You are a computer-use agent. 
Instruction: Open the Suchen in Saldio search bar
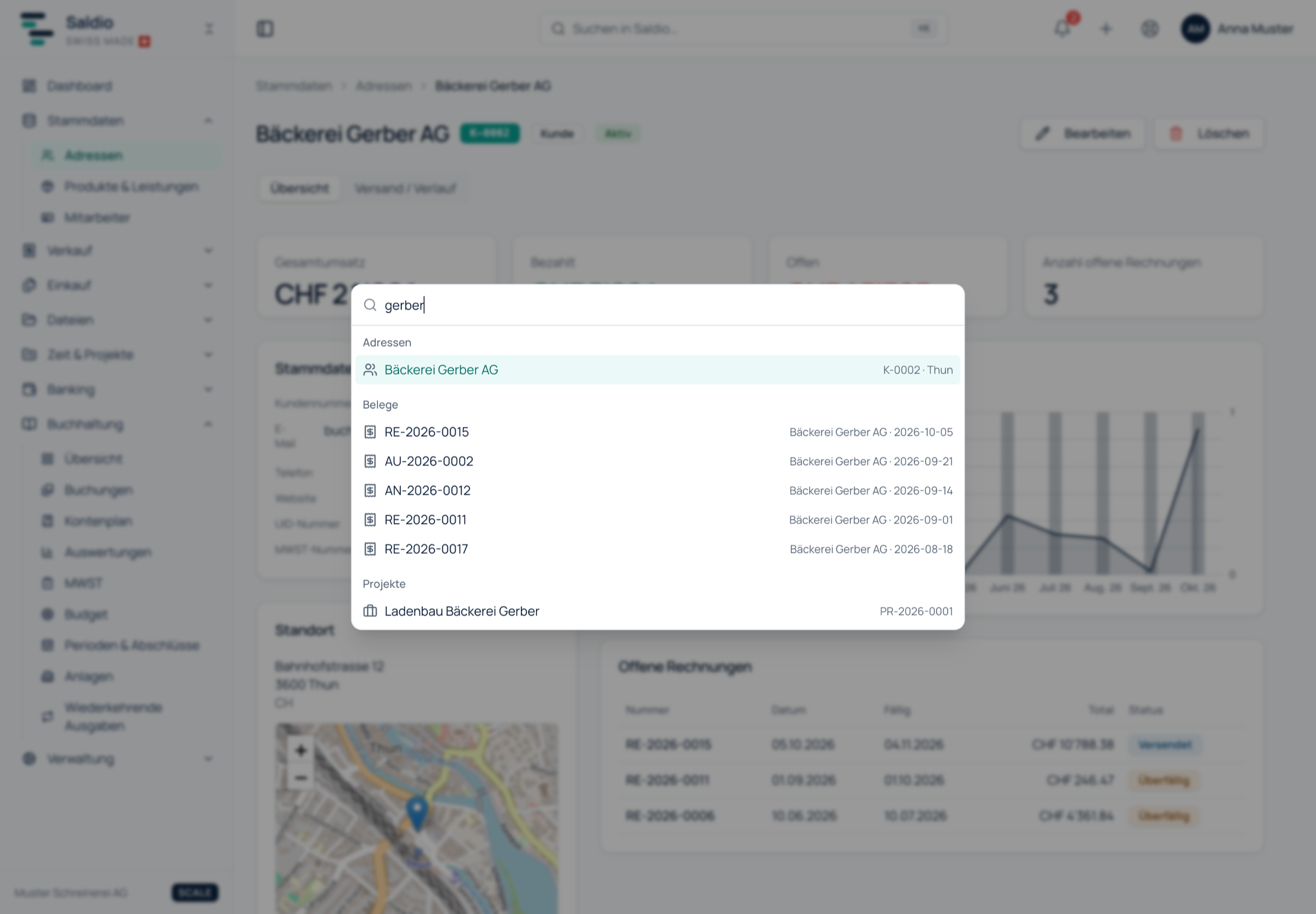tap(743, 29)
